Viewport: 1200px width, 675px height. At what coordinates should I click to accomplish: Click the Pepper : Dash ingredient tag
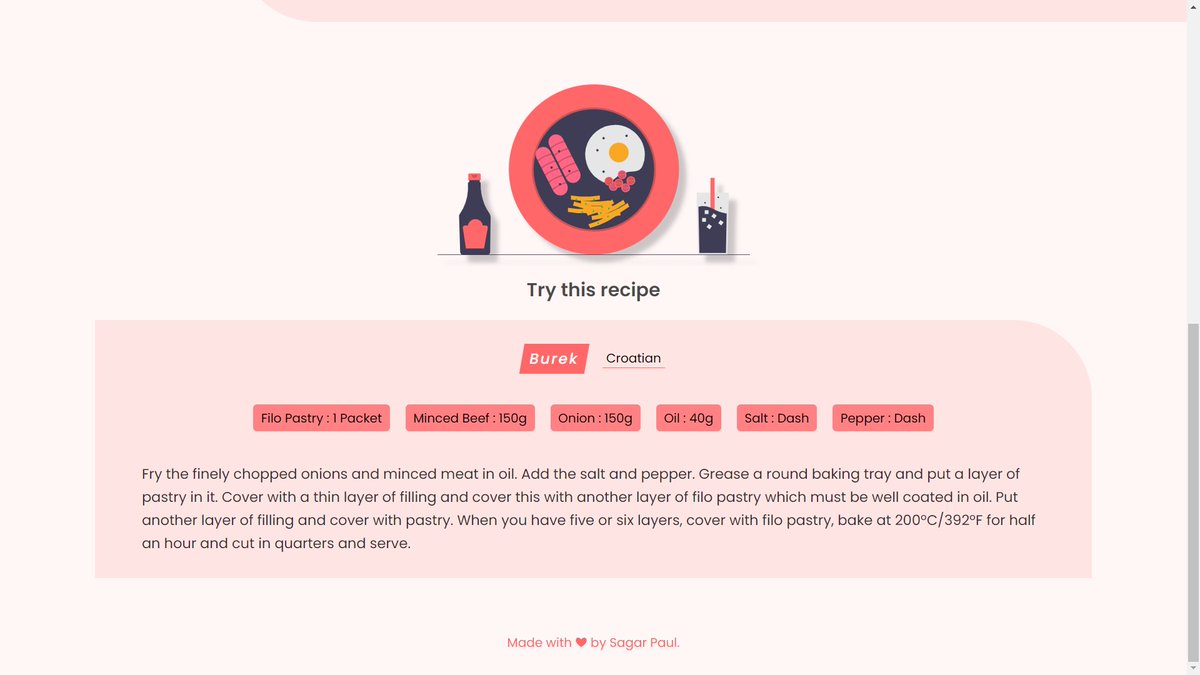[x=883, y=418]
